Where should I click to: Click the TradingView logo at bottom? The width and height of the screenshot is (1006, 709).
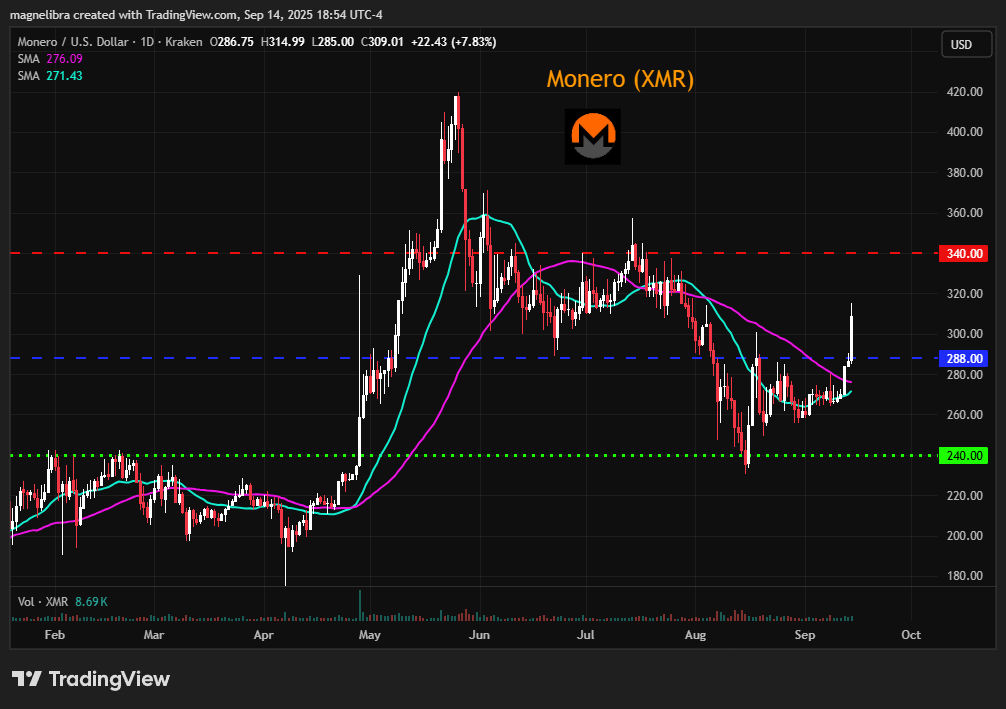(x=91, y=679)
